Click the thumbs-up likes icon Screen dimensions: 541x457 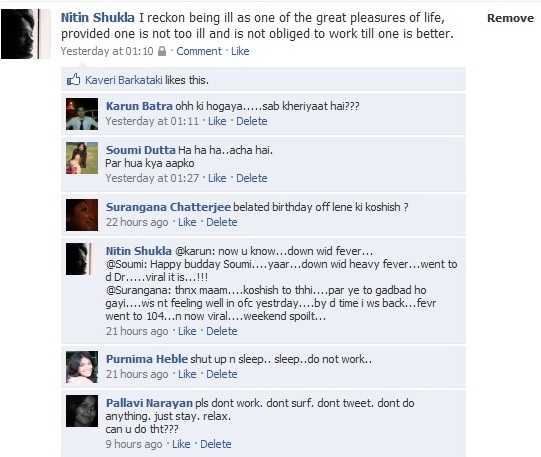click(73, 80)
